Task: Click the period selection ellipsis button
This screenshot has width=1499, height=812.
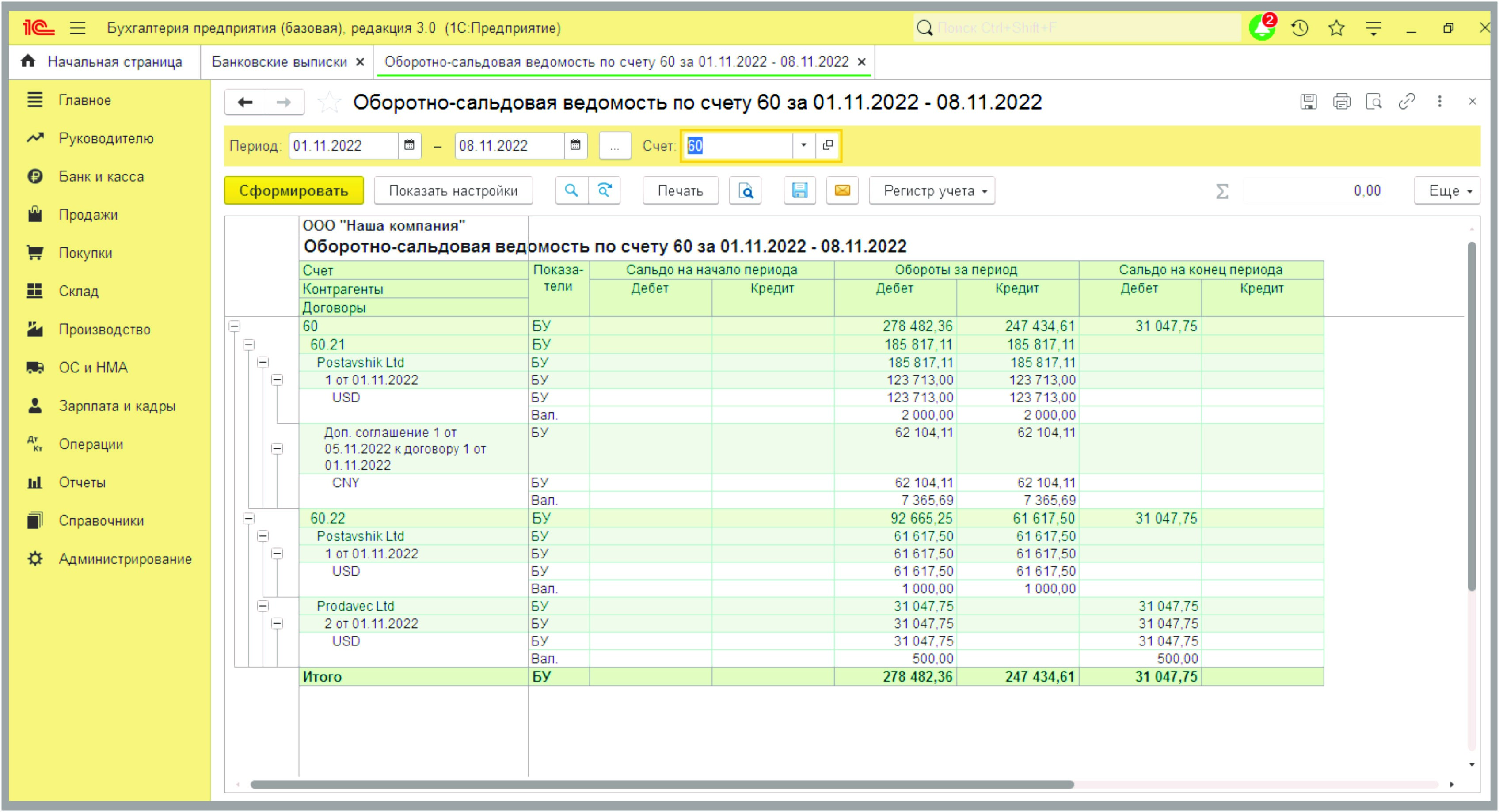Action: click(615, 145)
